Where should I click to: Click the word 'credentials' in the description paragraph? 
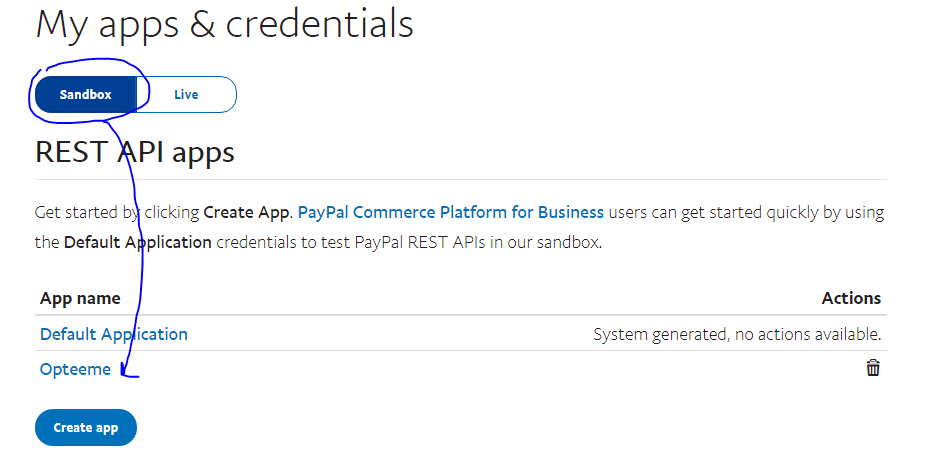click(260, 242)
